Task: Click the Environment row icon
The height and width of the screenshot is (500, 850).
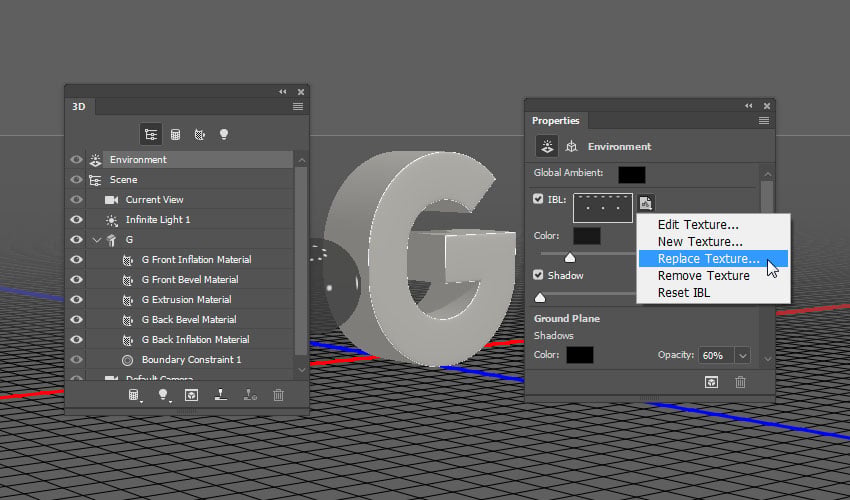Action: [95, 160]
